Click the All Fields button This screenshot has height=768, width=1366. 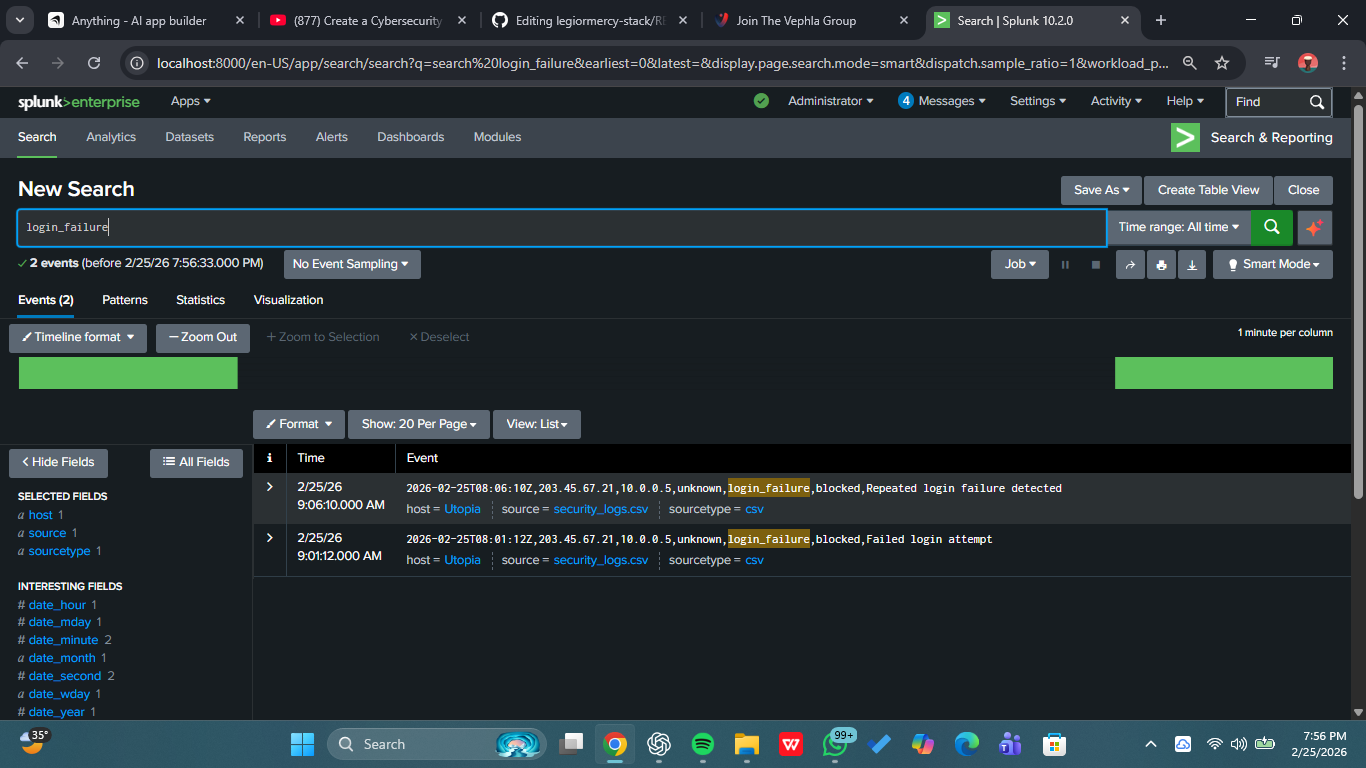point(196,463)
